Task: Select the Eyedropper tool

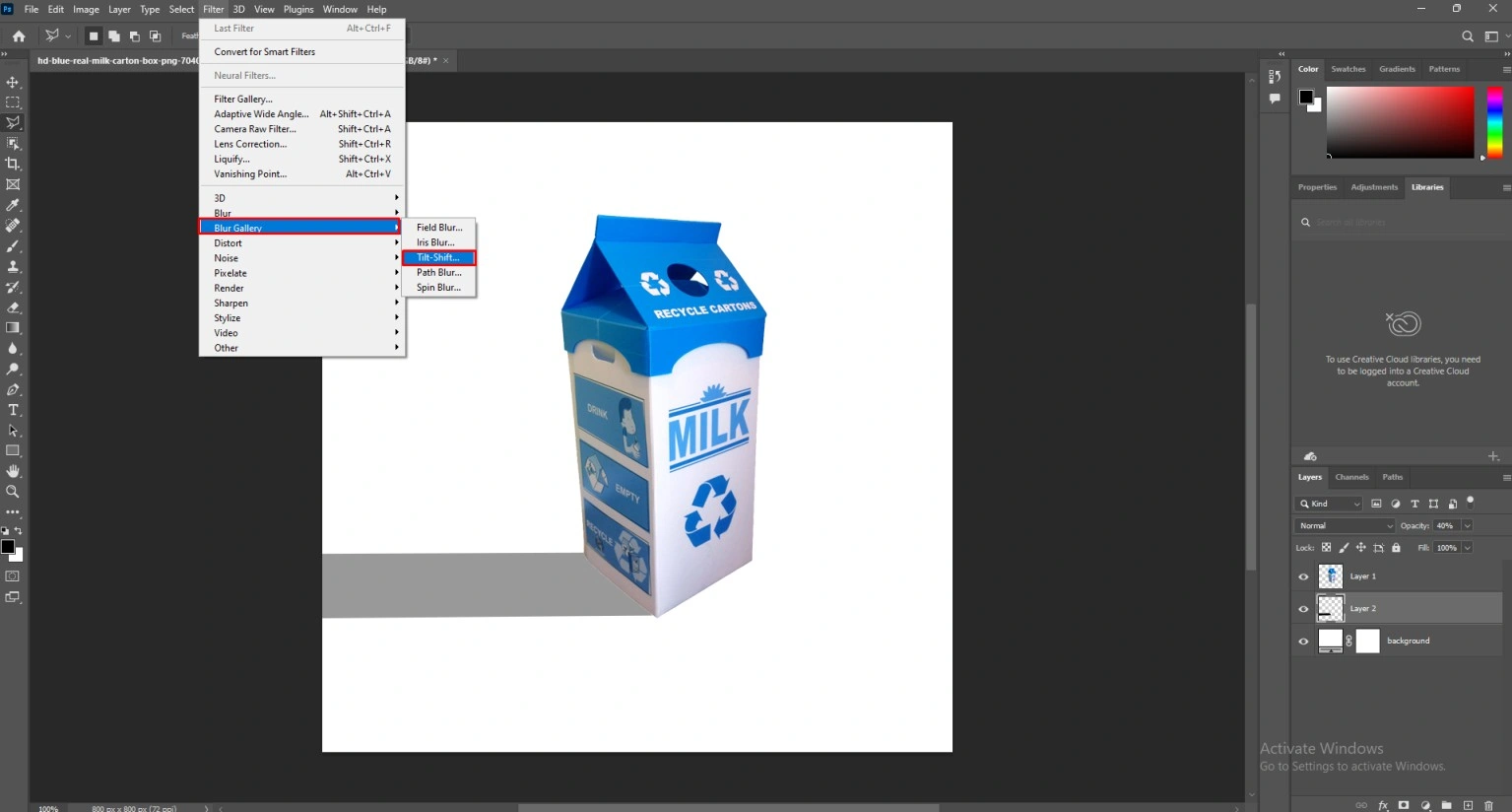Action: click(x=13, y=205)
